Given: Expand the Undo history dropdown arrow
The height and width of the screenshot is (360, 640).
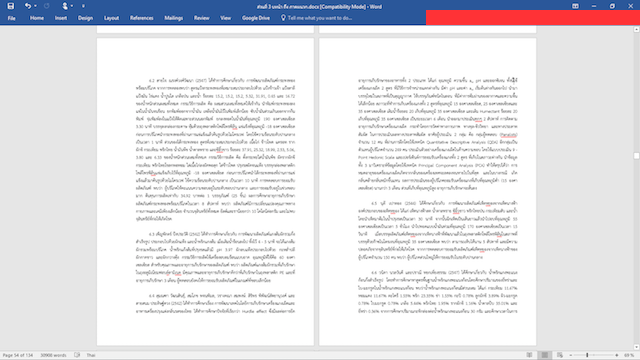Looking at the screenshot, I should coord(35,6).
